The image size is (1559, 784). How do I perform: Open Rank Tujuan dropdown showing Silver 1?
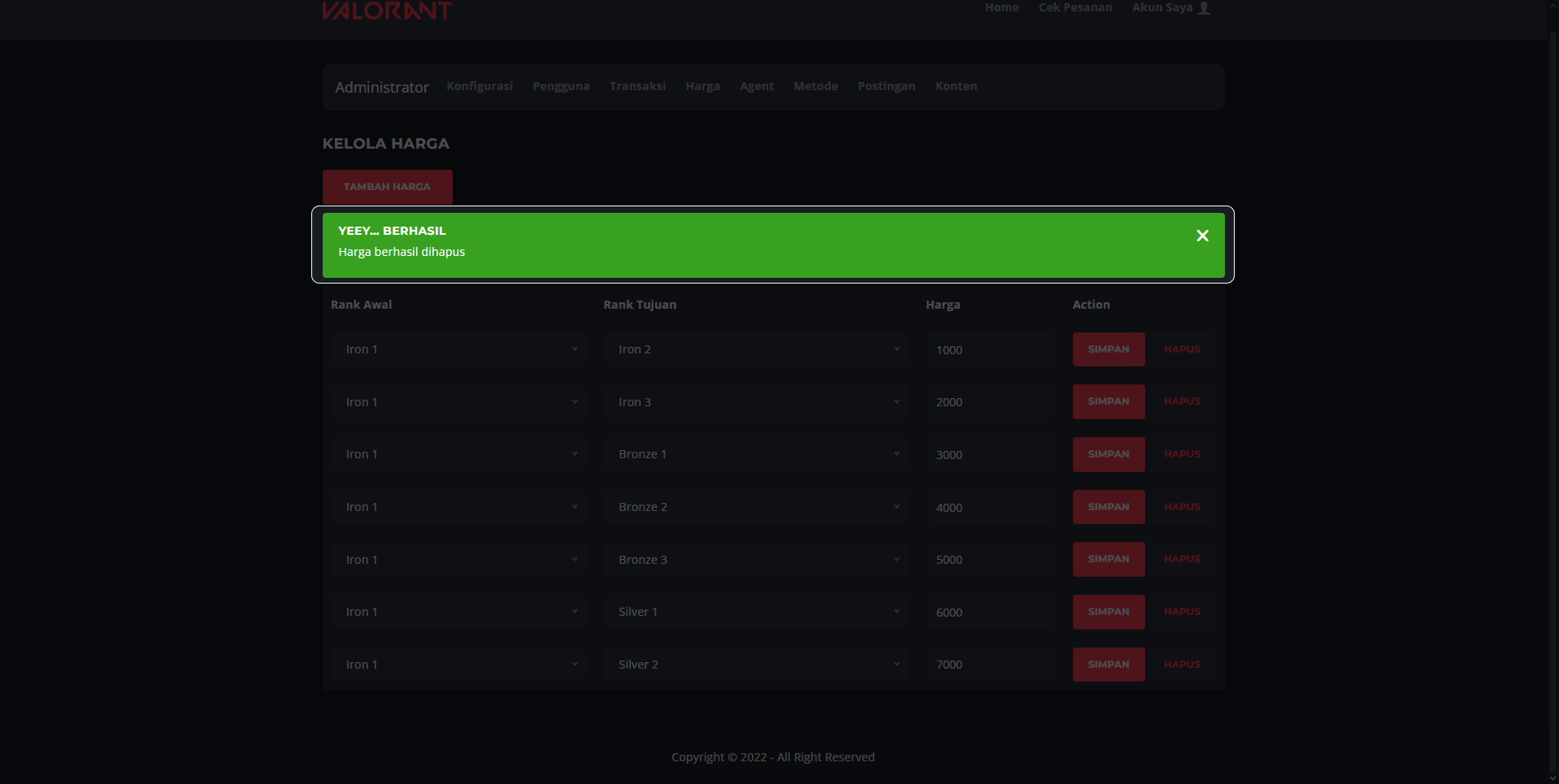point(756,612)
